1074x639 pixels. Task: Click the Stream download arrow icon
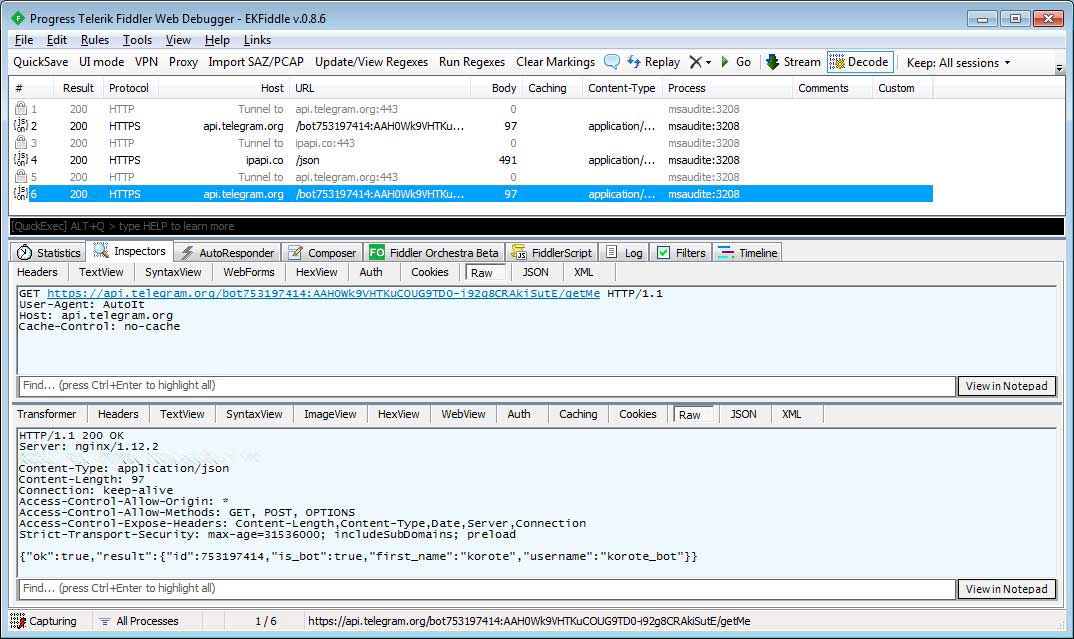773,62
